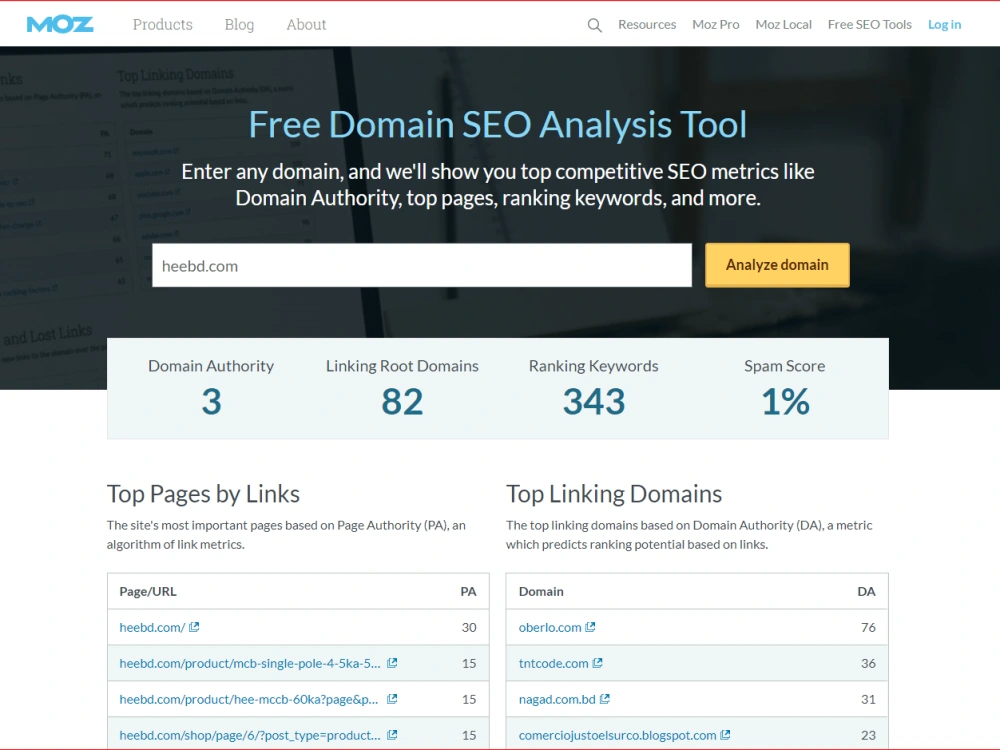Screen dimensions: 1000x750
Task: Select DA value 36 for tntcode.com
Action: 868,663
